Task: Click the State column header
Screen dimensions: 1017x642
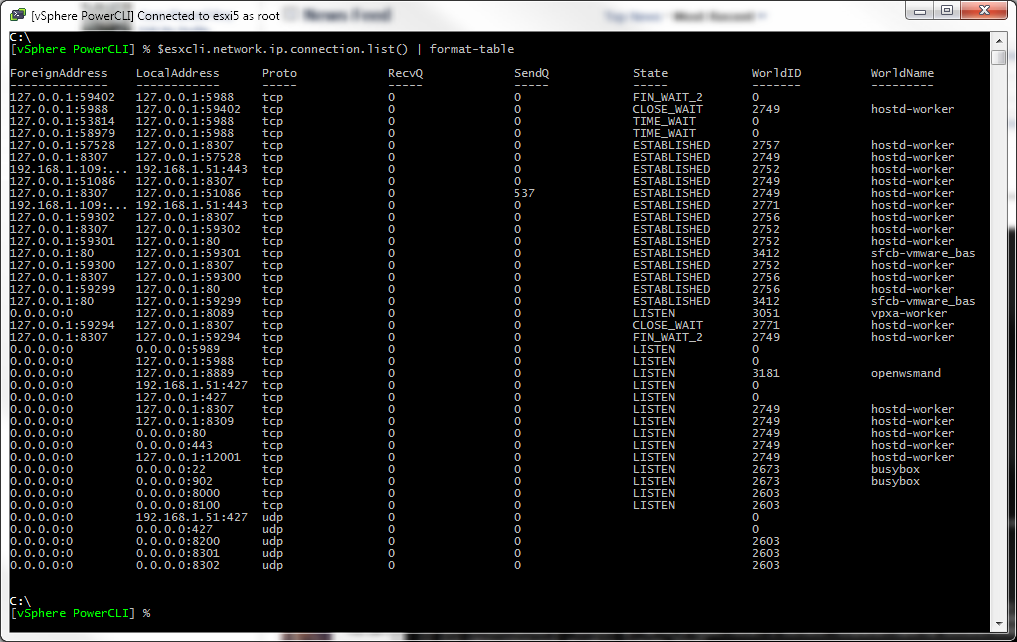Action: 651,73
